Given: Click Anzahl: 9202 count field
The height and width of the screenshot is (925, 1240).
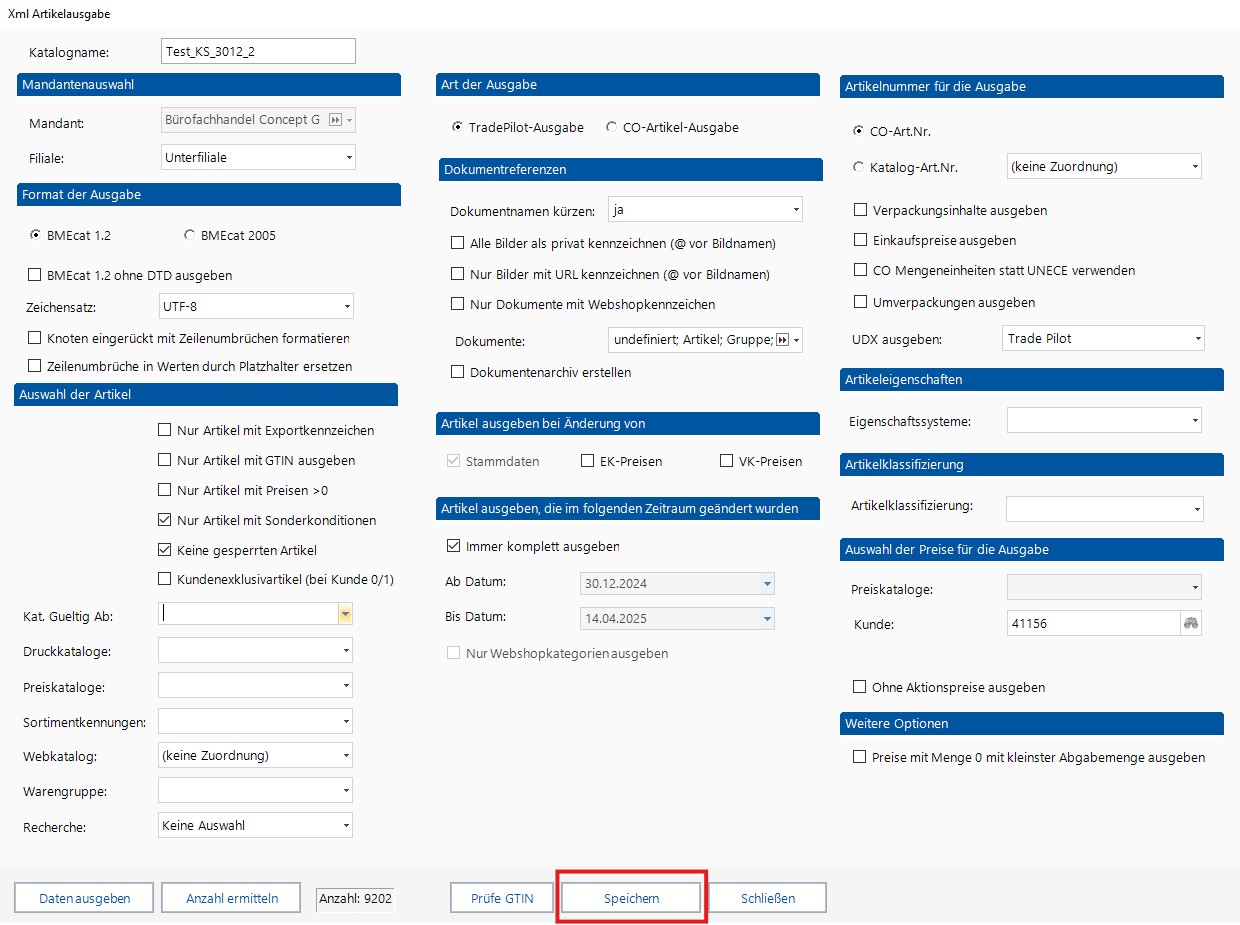Looking at the screenshot, I should point(355,898).
